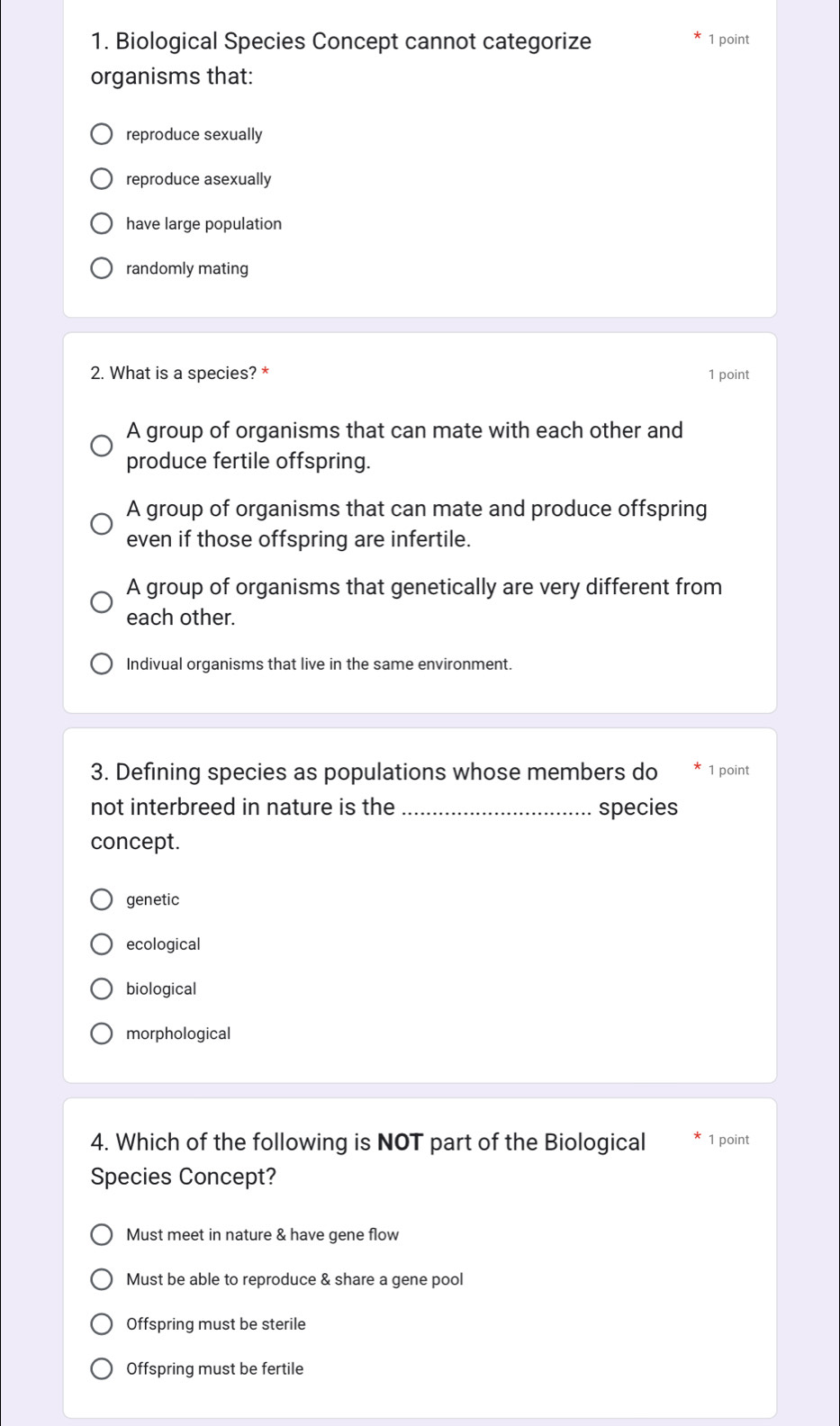Choose 'genetic' species concept option

[102, 899]
